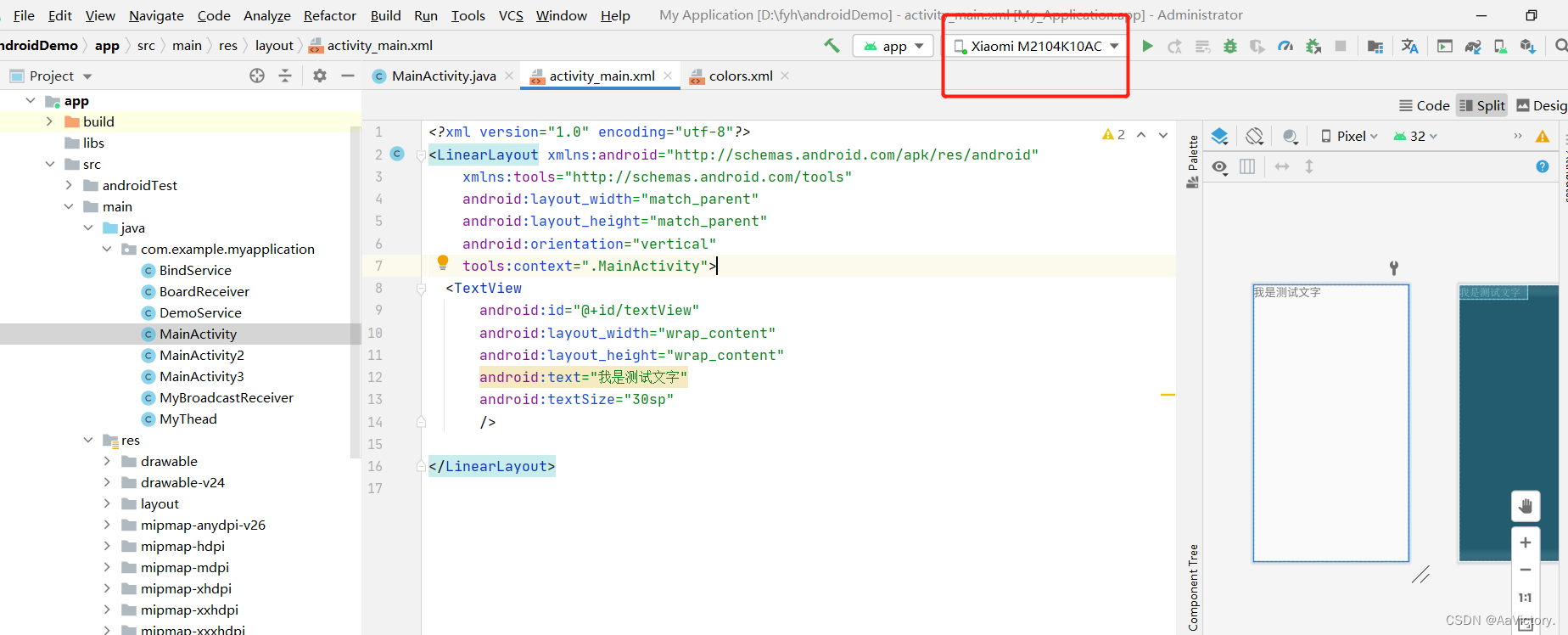Viewport: 1568px width, 635px height.
Task: Hide the Project panel with minus icon
Action: [347, 76]
